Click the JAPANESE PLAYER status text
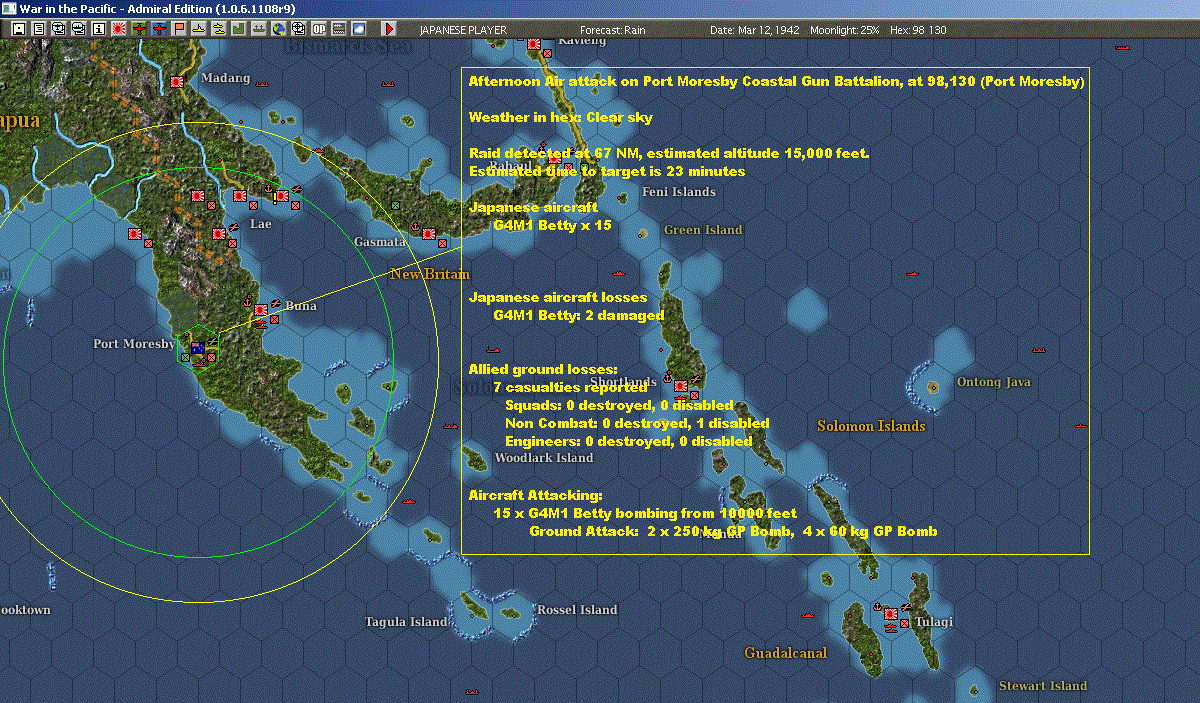Screen dimensions: 1200x703 463,30
